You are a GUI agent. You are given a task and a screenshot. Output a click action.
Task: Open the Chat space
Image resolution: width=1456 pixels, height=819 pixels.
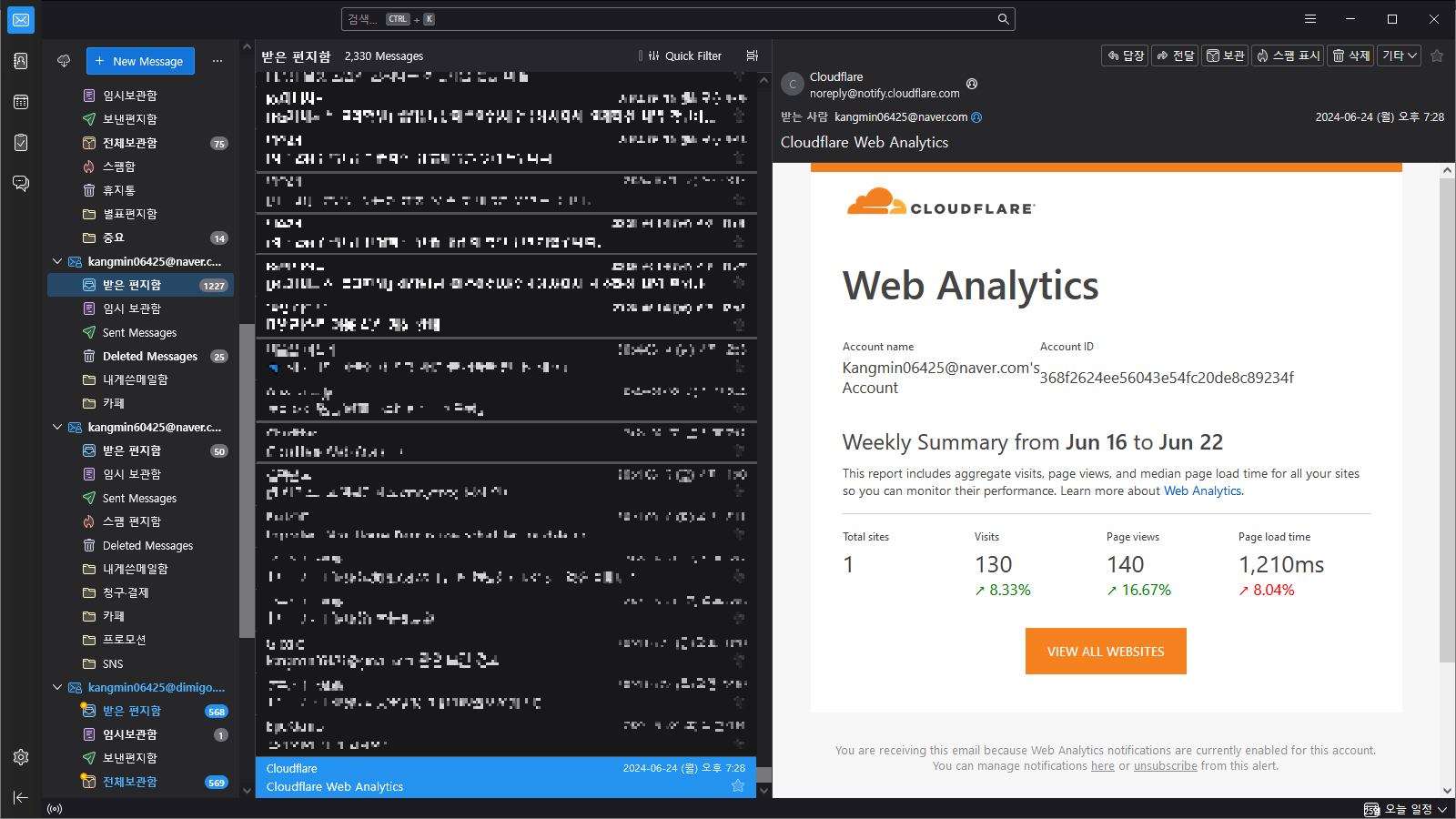tap(21, 184)
